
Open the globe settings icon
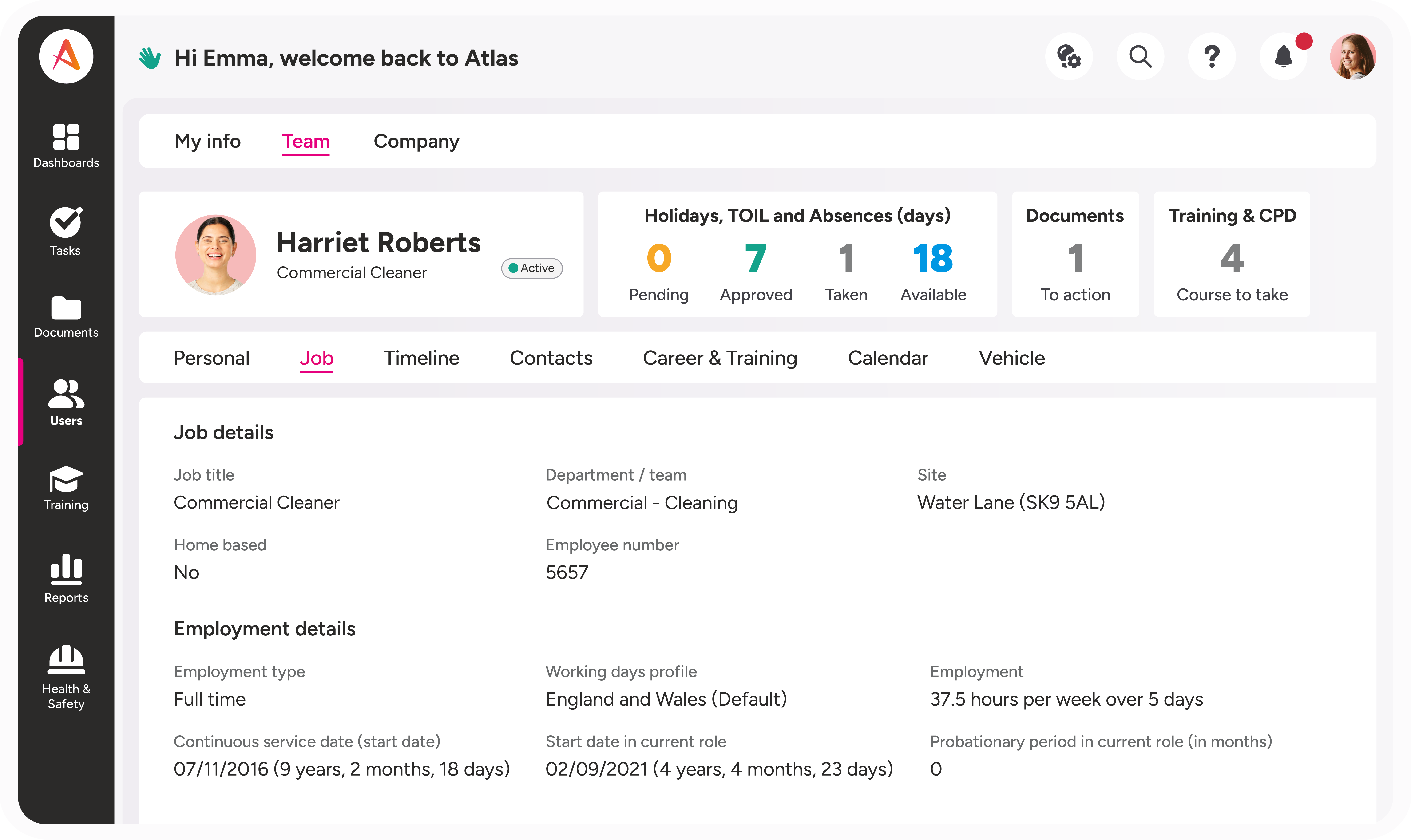click(x=1069, y=57)
